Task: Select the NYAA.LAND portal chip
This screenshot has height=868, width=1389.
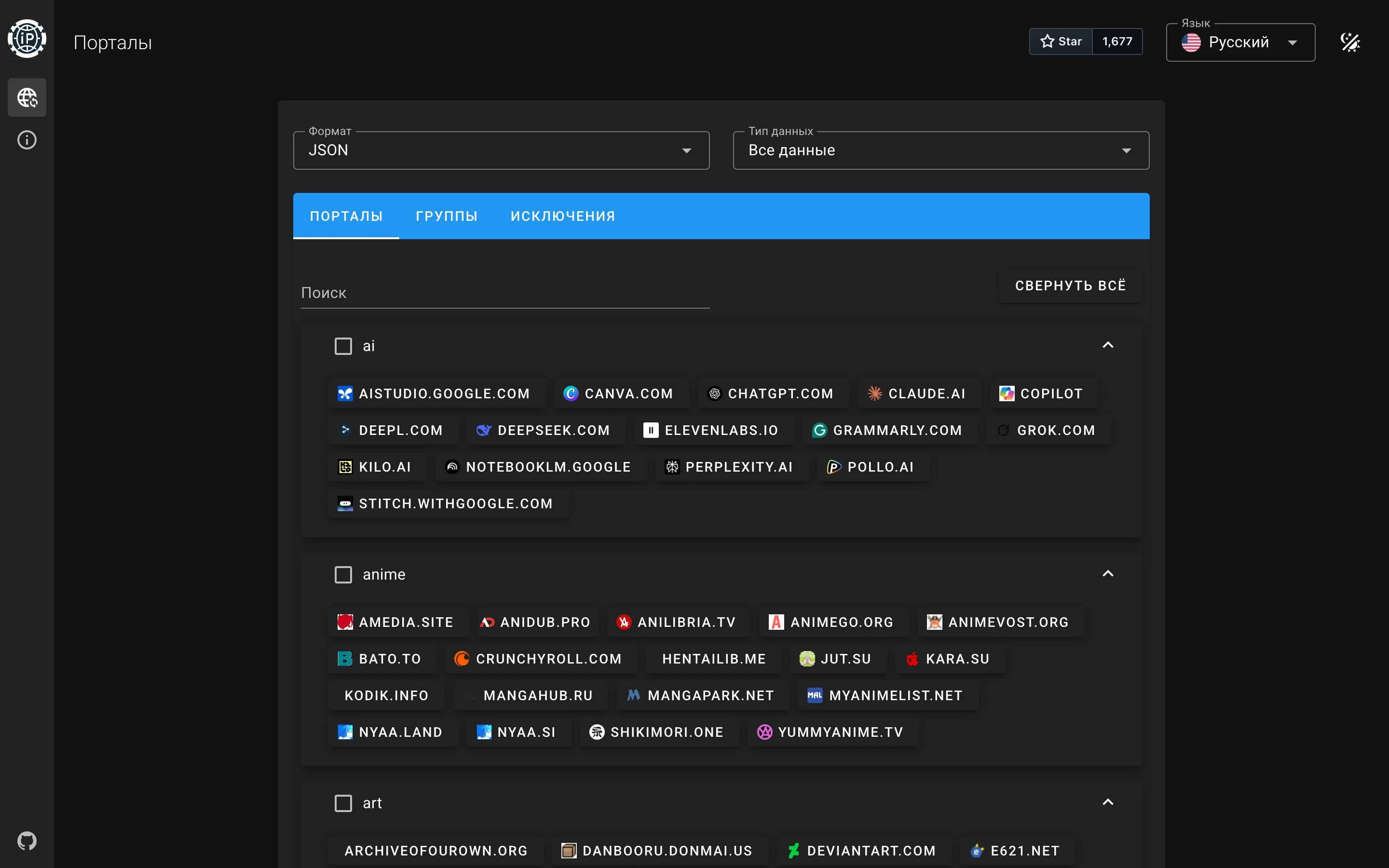Action: click(393, 732)
